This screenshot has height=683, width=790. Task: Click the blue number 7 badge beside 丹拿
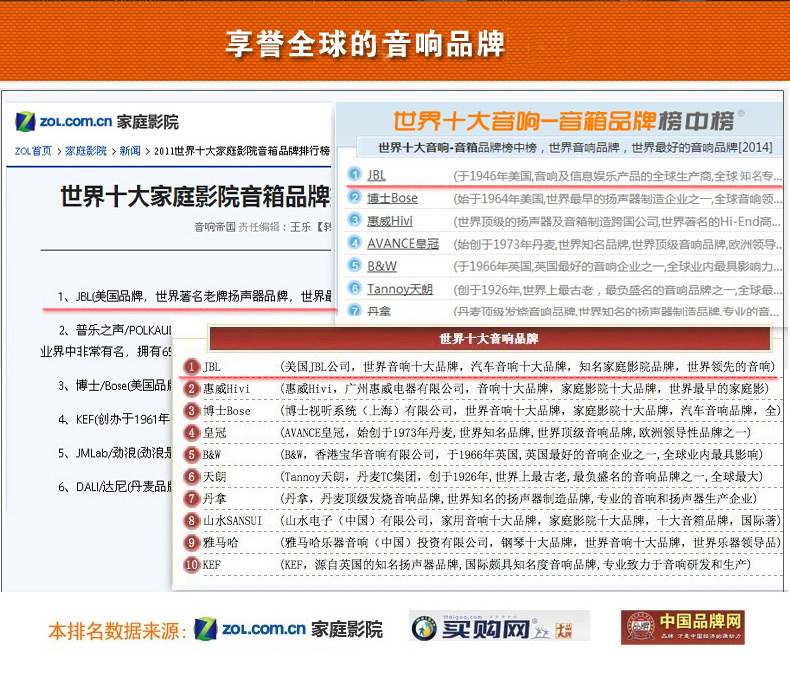tap(355, 310)
